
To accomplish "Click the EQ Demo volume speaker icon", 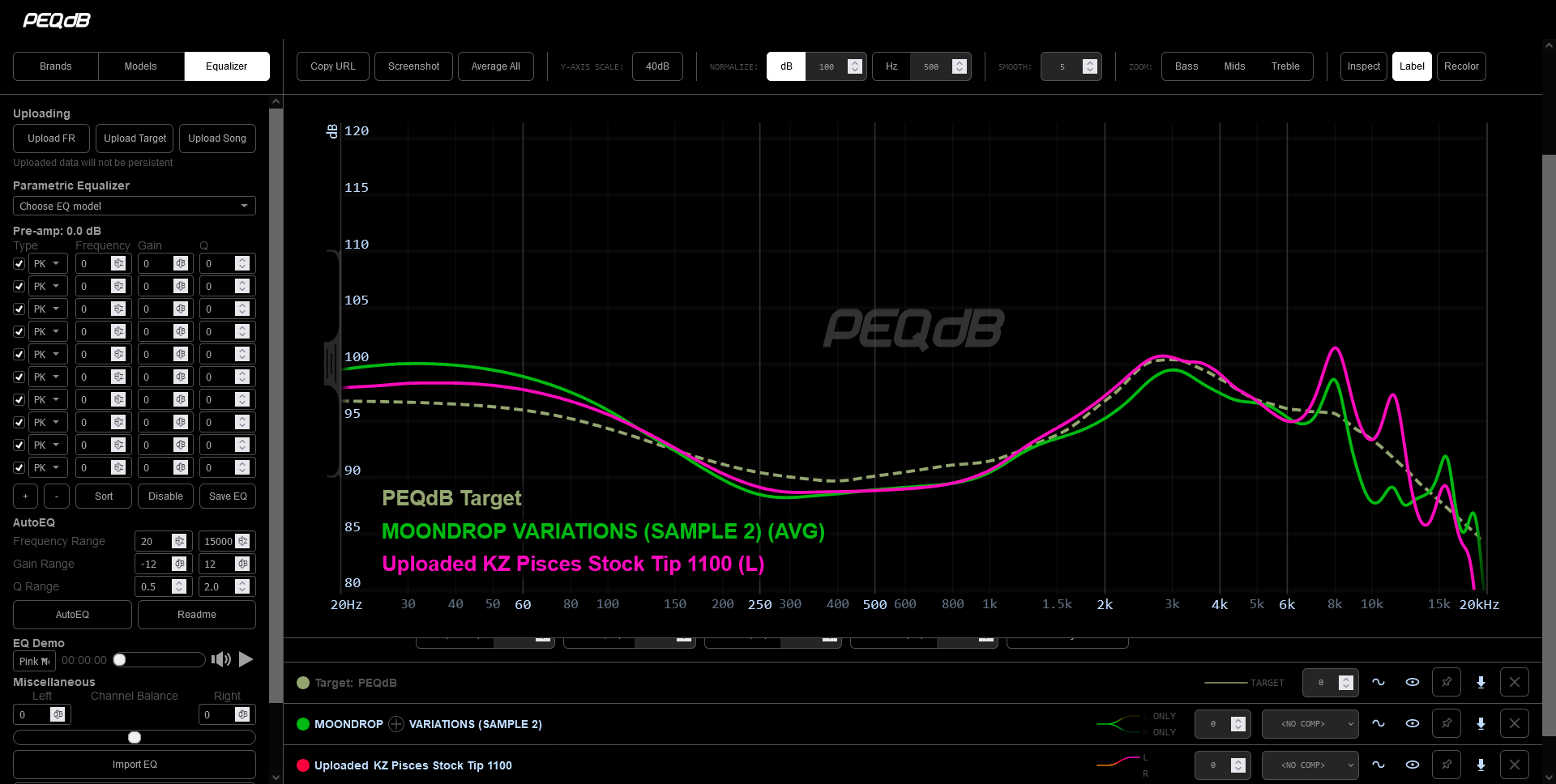I will [220, 660].
